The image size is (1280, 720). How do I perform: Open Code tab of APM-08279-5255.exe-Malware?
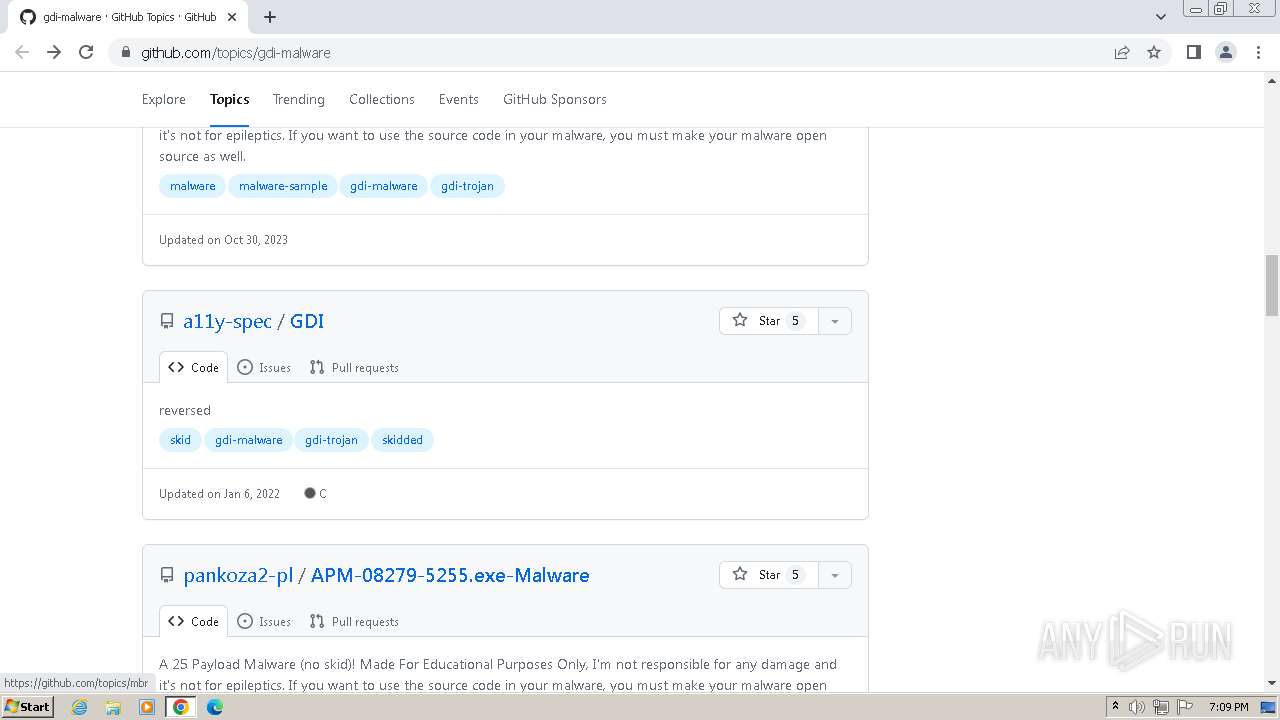(193, 621)
